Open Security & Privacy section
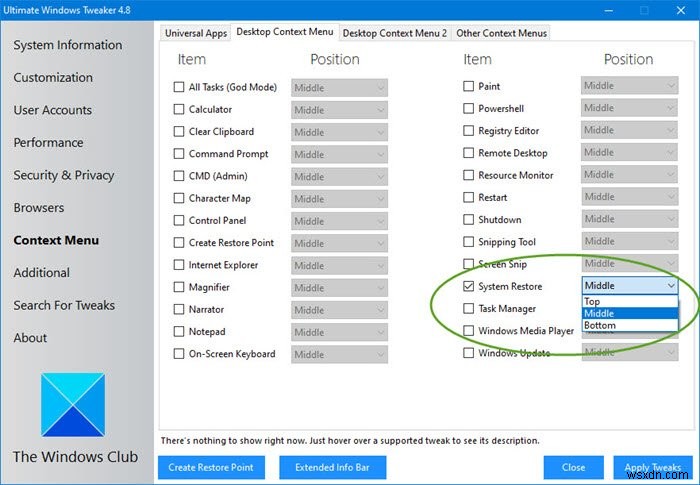Viewport: 700px width, 485px height. (64, 176)
